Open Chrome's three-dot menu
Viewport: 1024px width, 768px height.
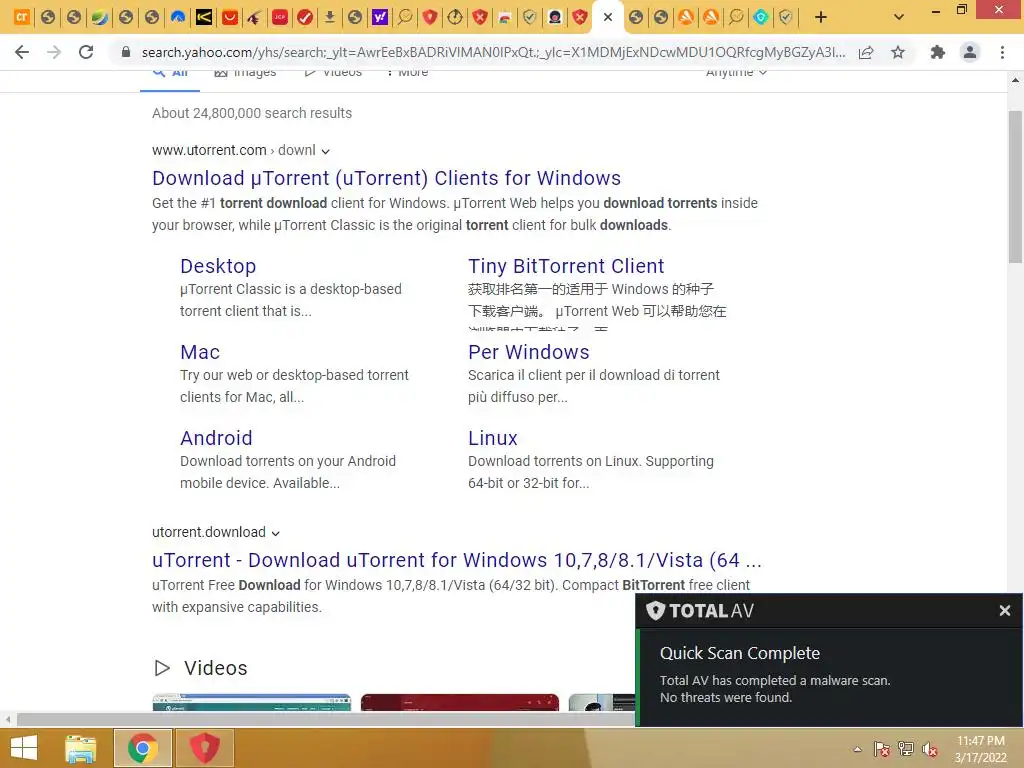pyautogui.click(x=1002, y=52)
